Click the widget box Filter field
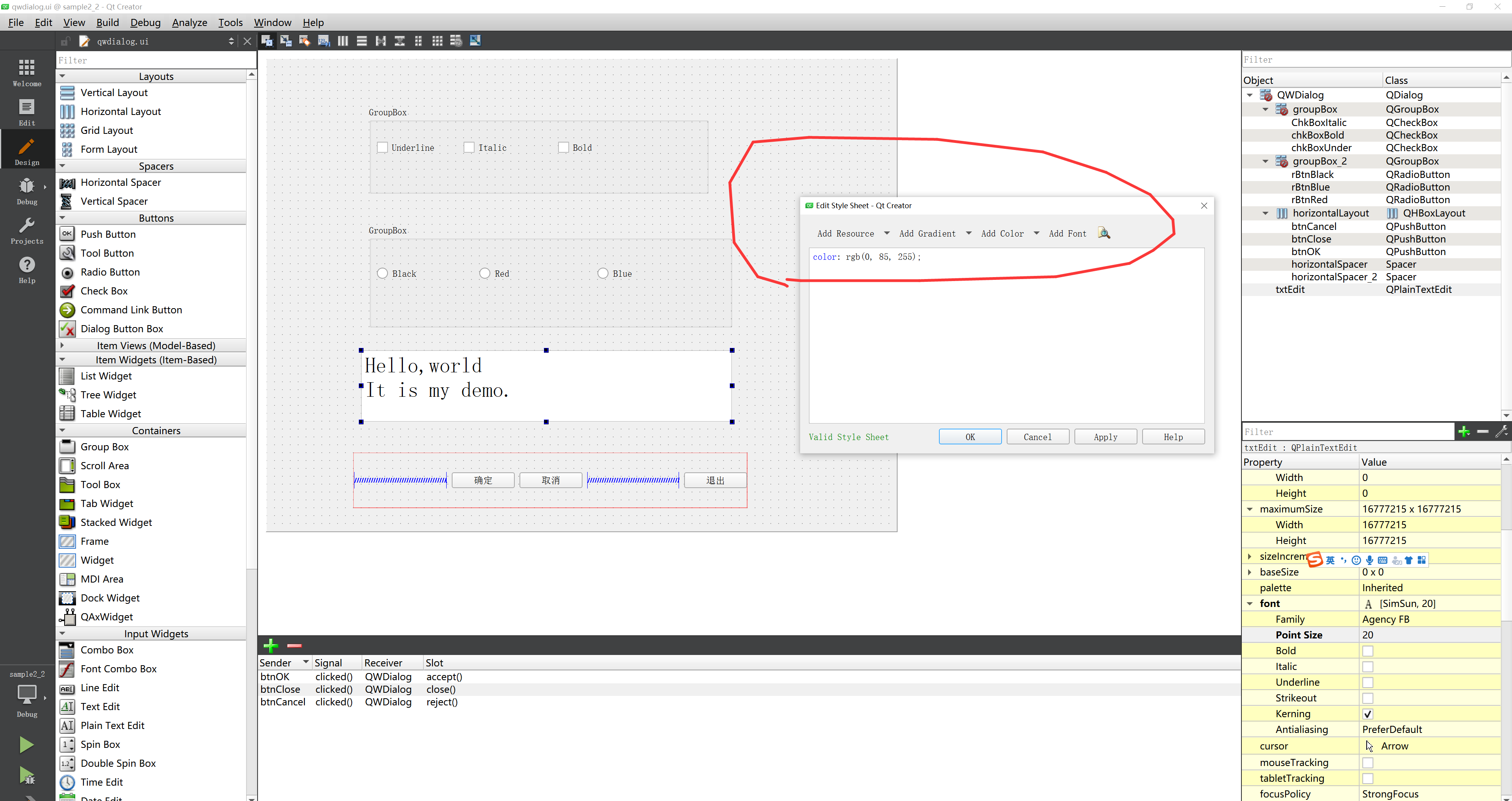 [156, 60]
